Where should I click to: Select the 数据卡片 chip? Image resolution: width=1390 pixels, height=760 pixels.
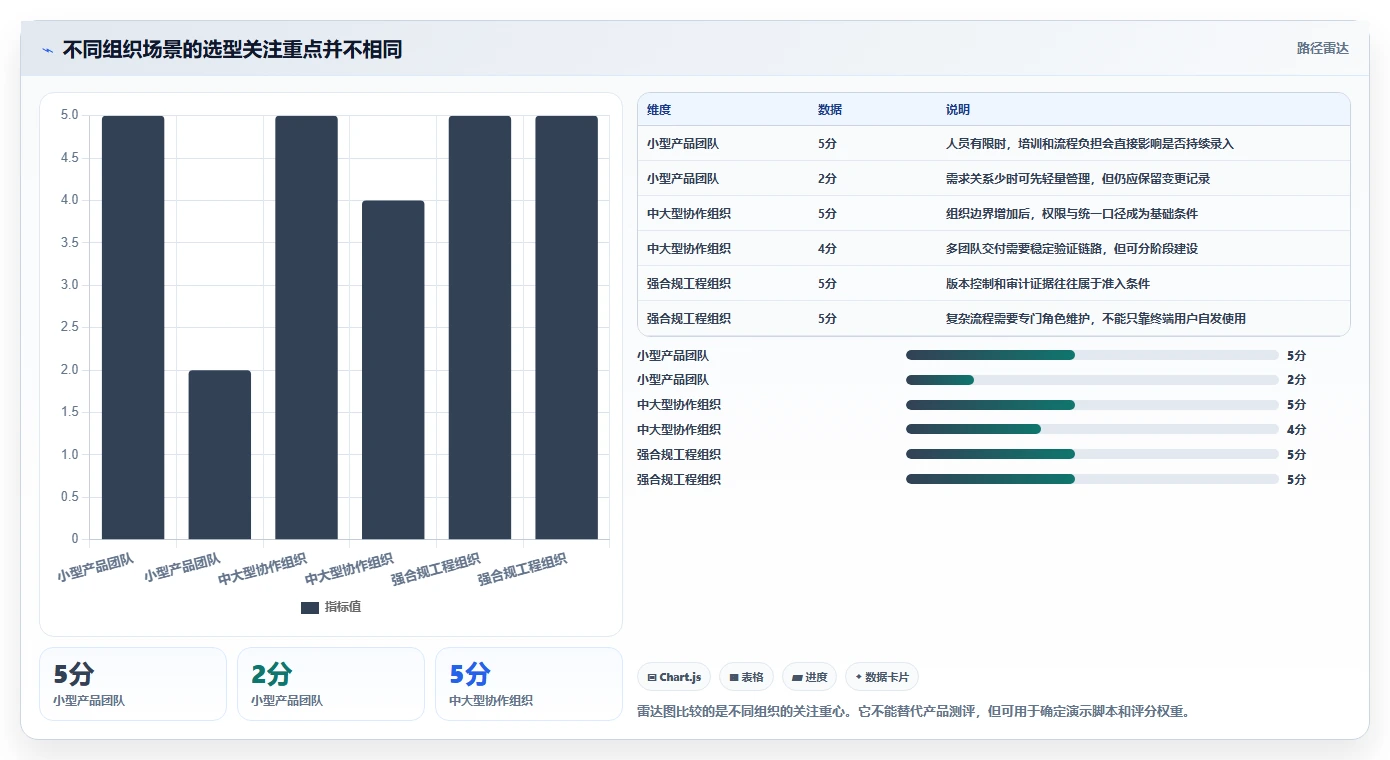882,677
